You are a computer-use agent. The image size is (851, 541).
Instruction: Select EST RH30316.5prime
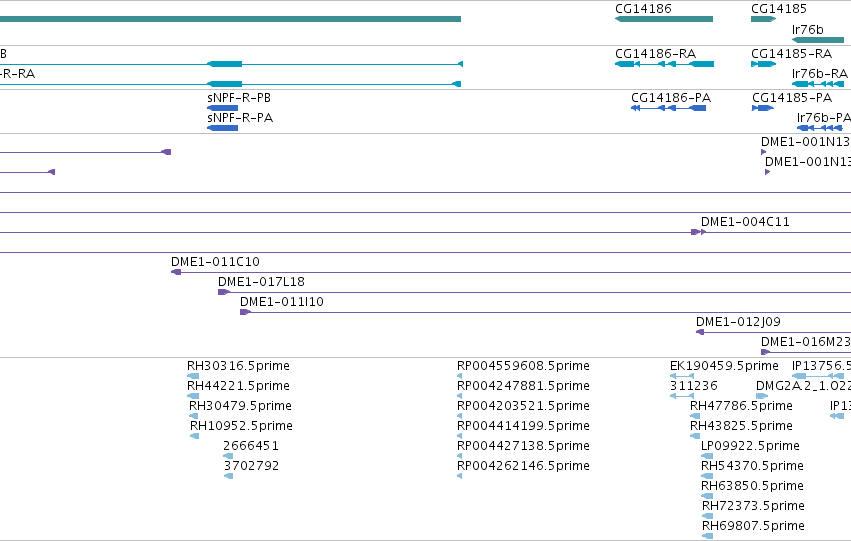pos(238,366)
